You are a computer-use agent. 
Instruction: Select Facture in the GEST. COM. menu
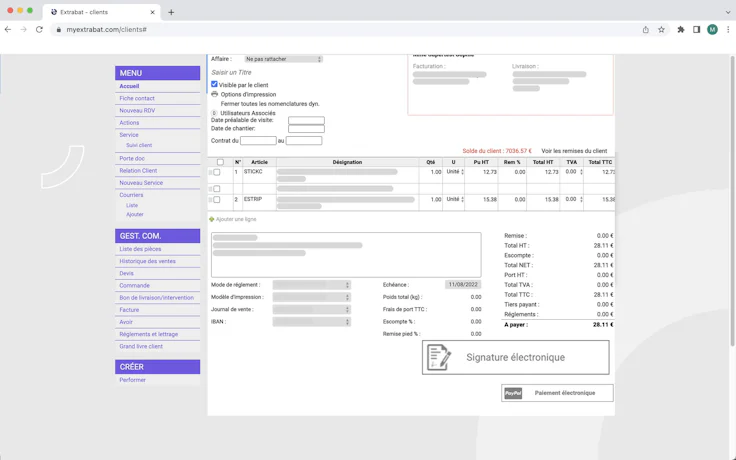[x=129, y=310]
